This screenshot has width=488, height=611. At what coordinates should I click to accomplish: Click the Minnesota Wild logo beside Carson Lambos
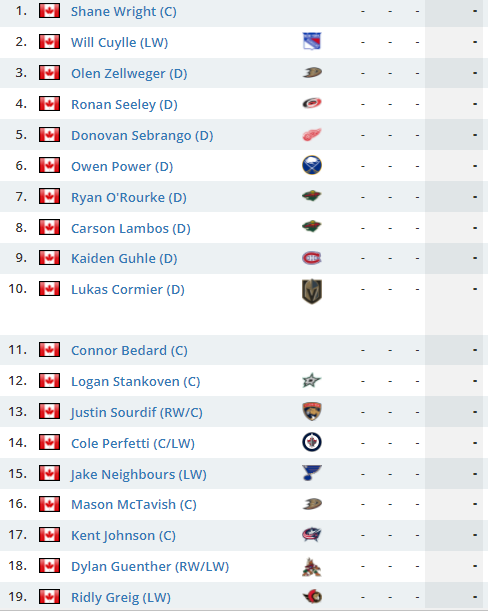click(x=312, y=226)
